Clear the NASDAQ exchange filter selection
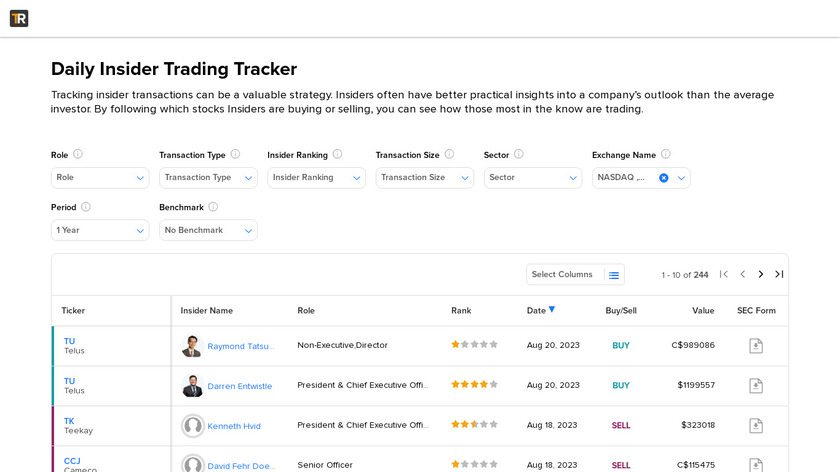The image size is (840, 472). click(663, 178)
